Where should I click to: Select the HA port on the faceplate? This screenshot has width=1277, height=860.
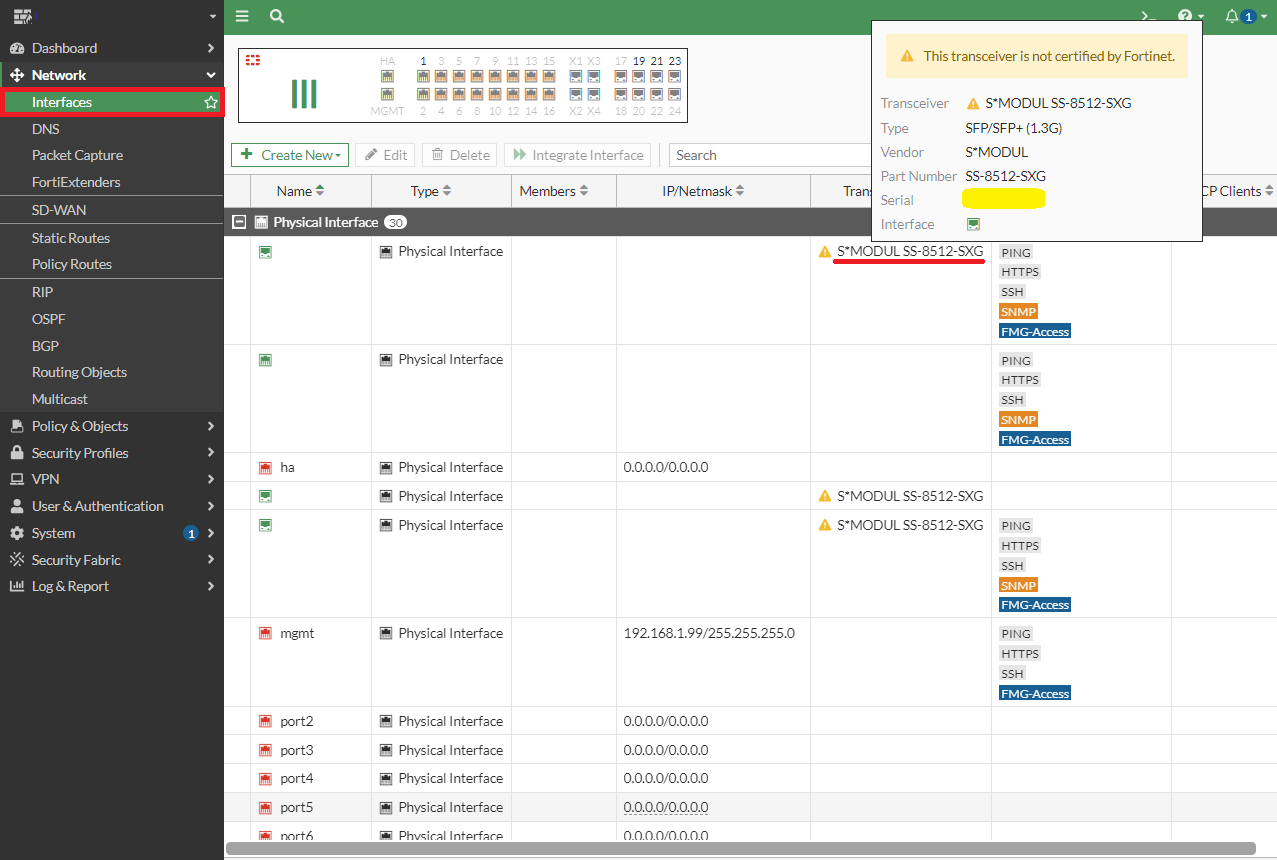388,76
